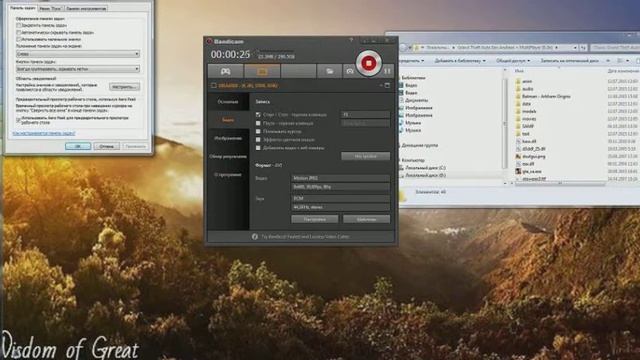The height and width of the screenshot is (360, 640).
Task: Click Customize notification area button
Action: pos(124,87)
